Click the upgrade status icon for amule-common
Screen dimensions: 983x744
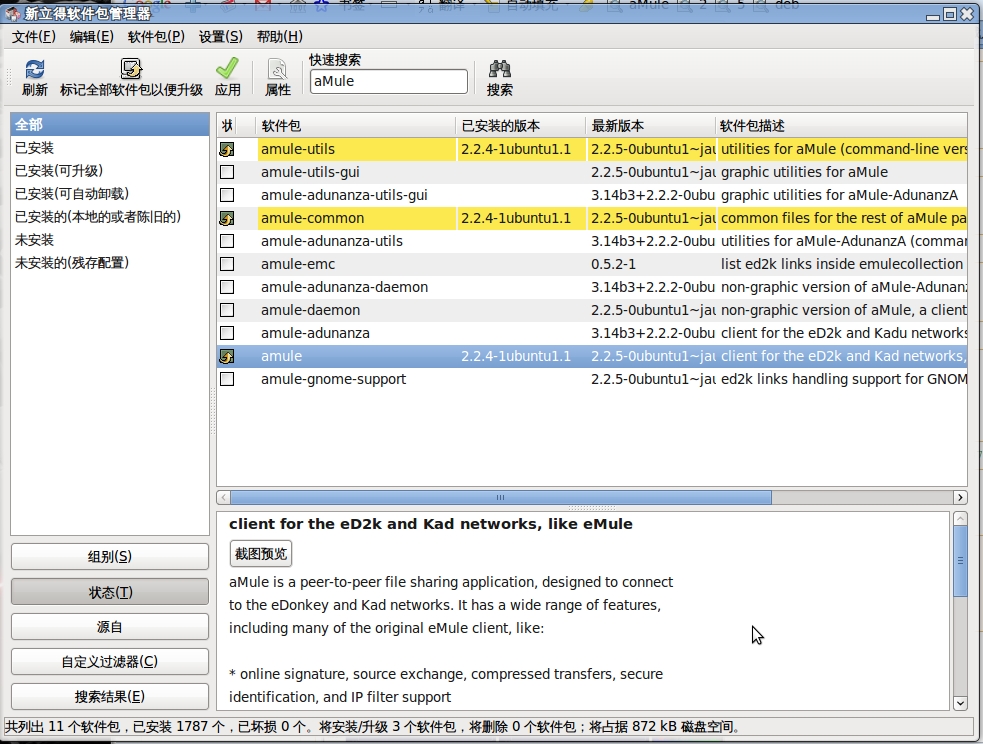coord(227,218)
